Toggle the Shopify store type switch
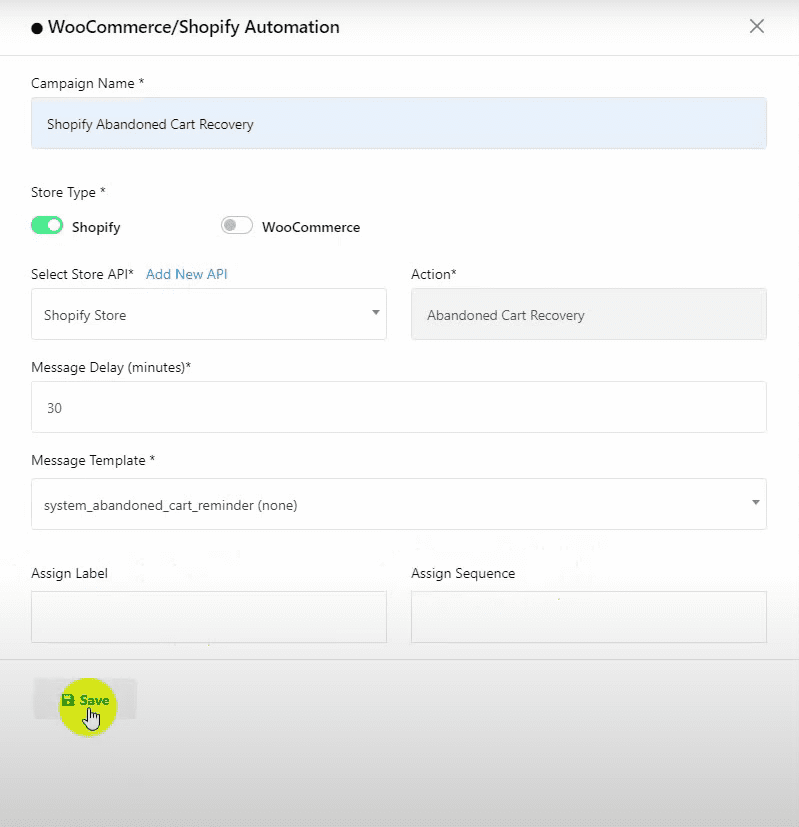 [47, 226]
